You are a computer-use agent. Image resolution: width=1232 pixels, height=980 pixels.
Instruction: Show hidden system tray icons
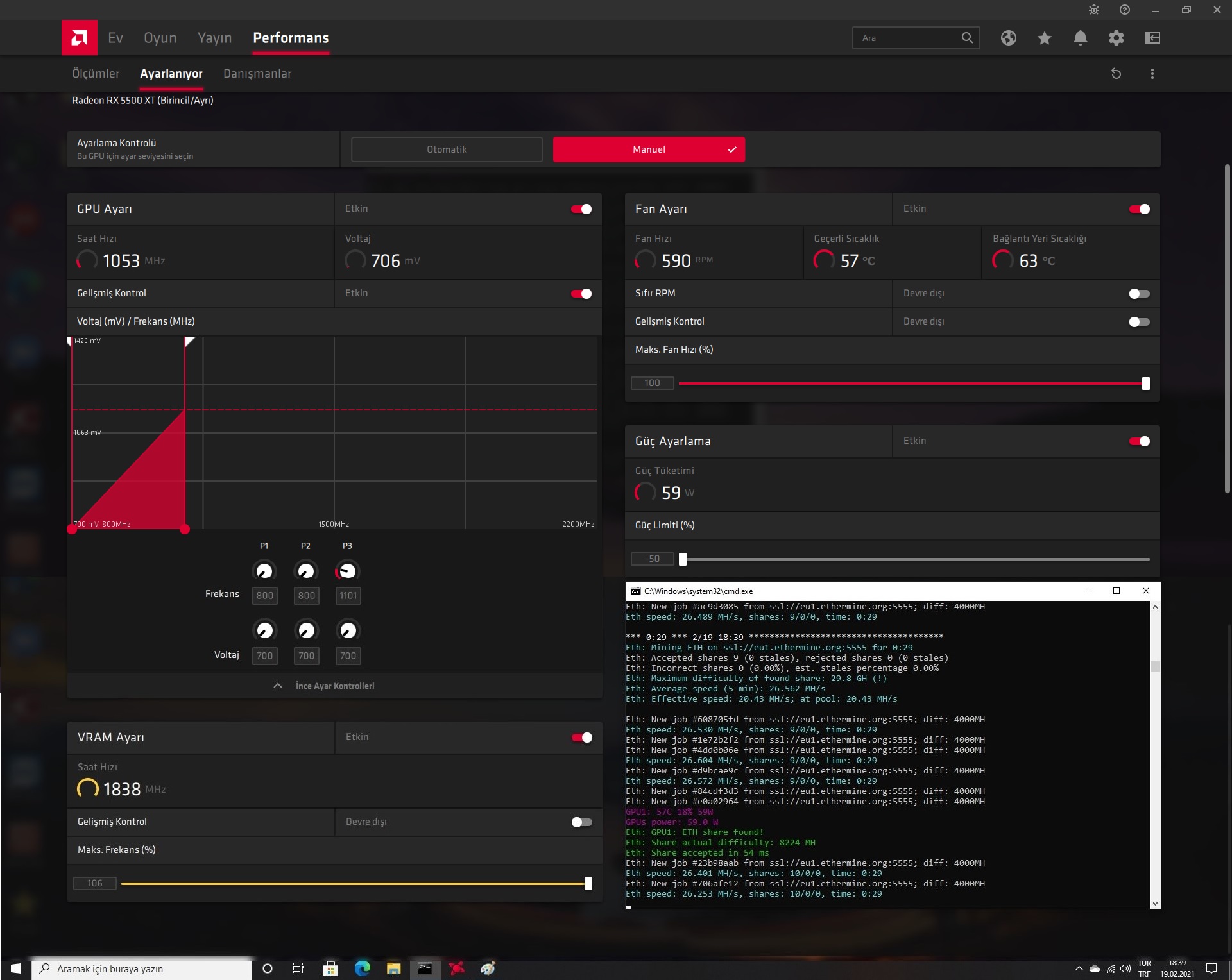click(x=1079, y=968)
